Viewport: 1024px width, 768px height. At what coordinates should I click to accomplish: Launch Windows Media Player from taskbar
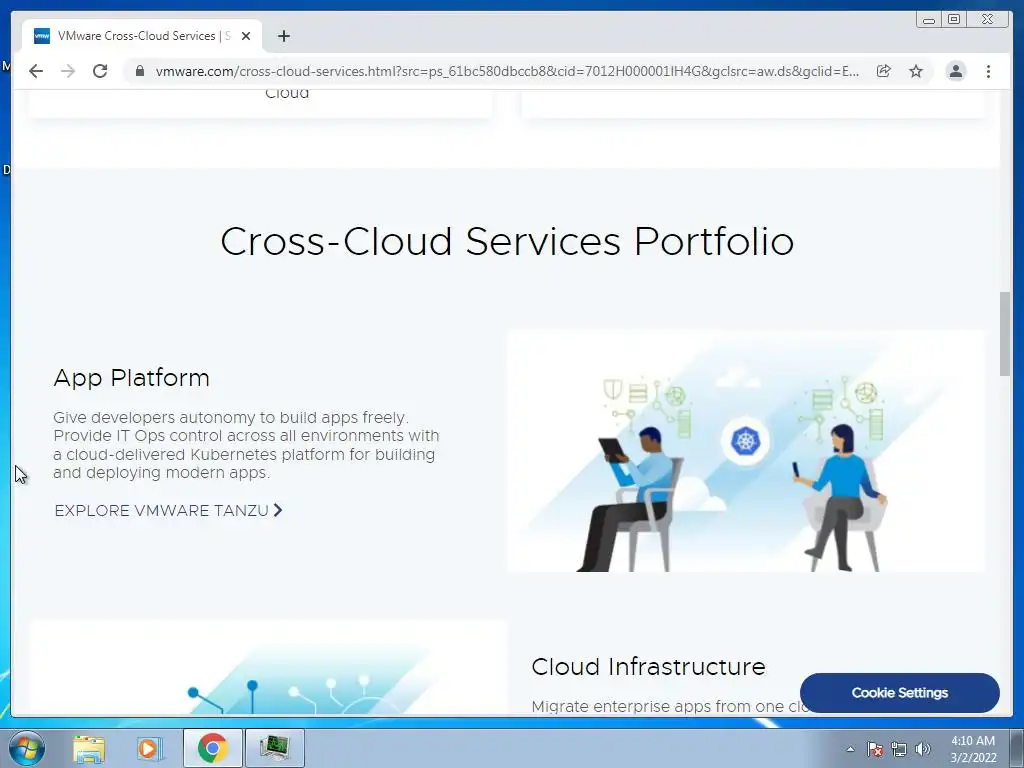(149, 748)
